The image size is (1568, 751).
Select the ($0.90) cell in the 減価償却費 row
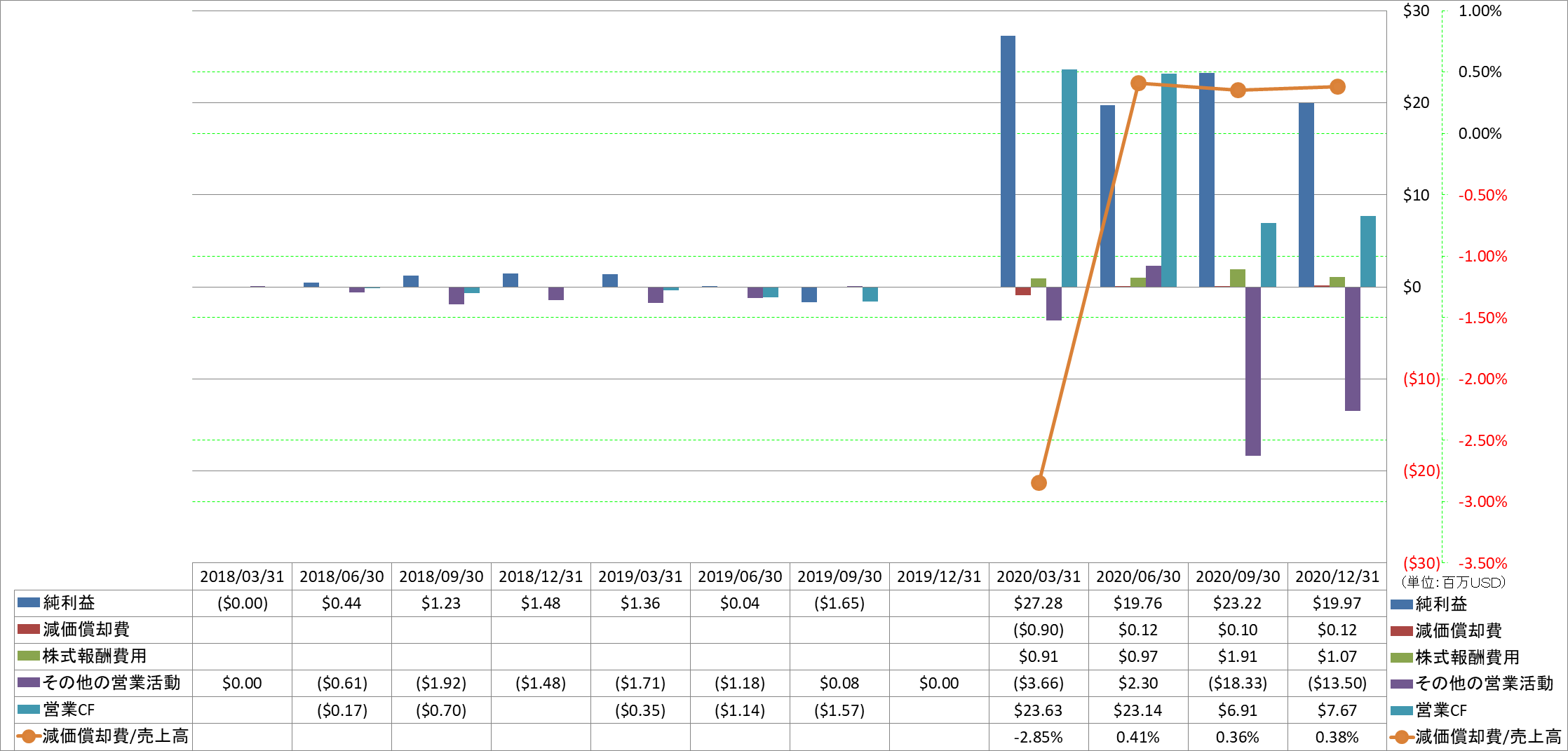(x=1039, y=630)
